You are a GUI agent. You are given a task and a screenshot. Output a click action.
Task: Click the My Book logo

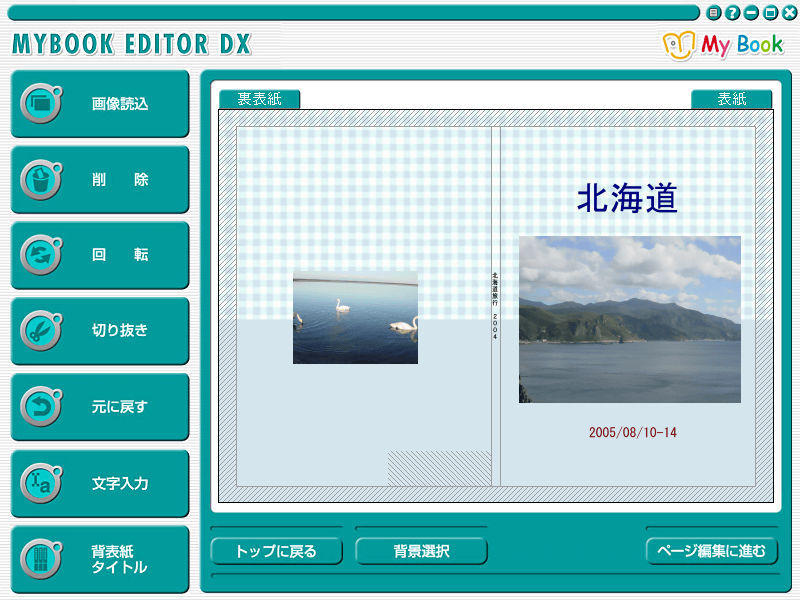[722, 45]
